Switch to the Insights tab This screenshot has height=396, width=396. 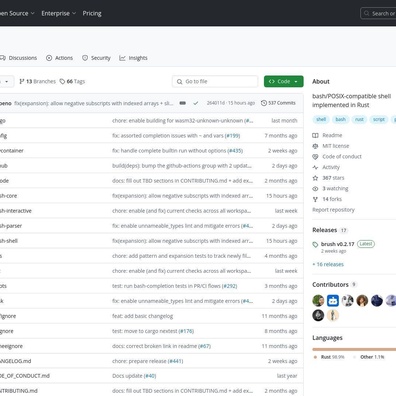pos(133,58)
